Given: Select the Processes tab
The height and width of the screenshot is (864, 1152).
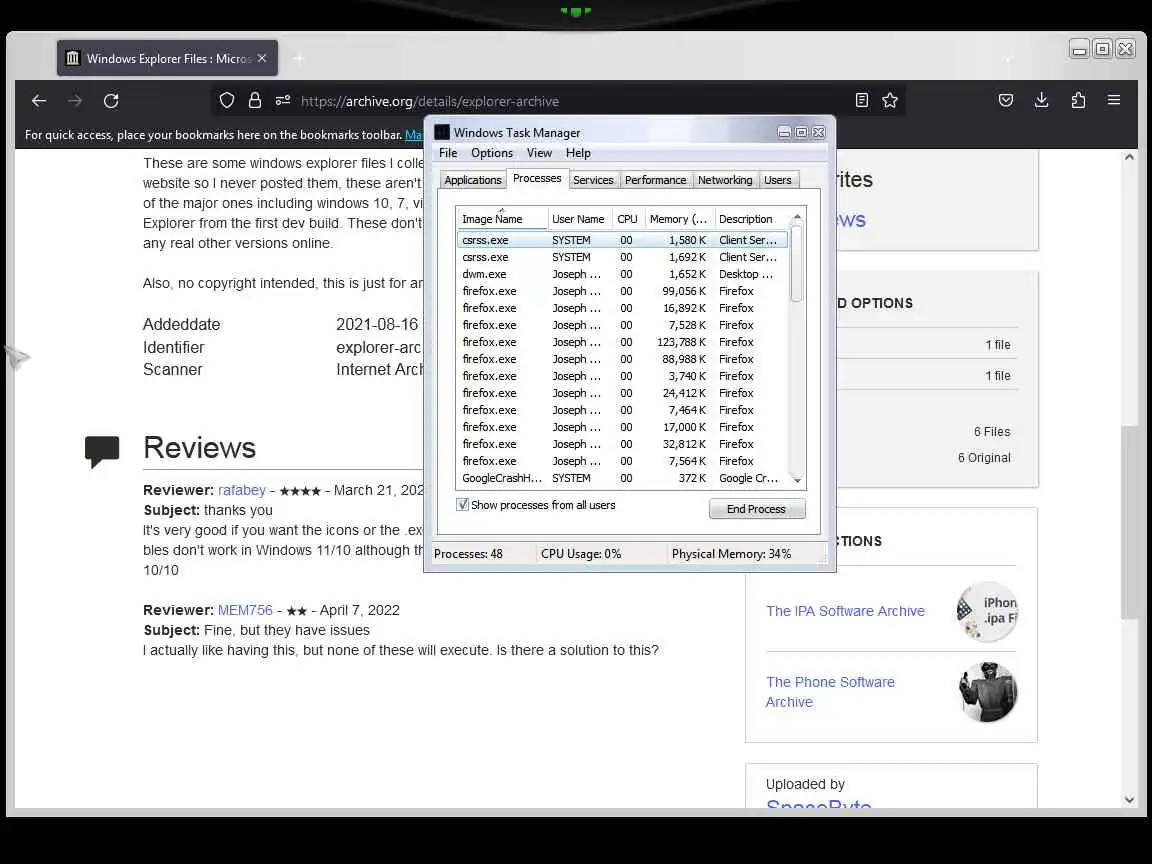Looking at the screenshot, I should (x=537, y=179).
